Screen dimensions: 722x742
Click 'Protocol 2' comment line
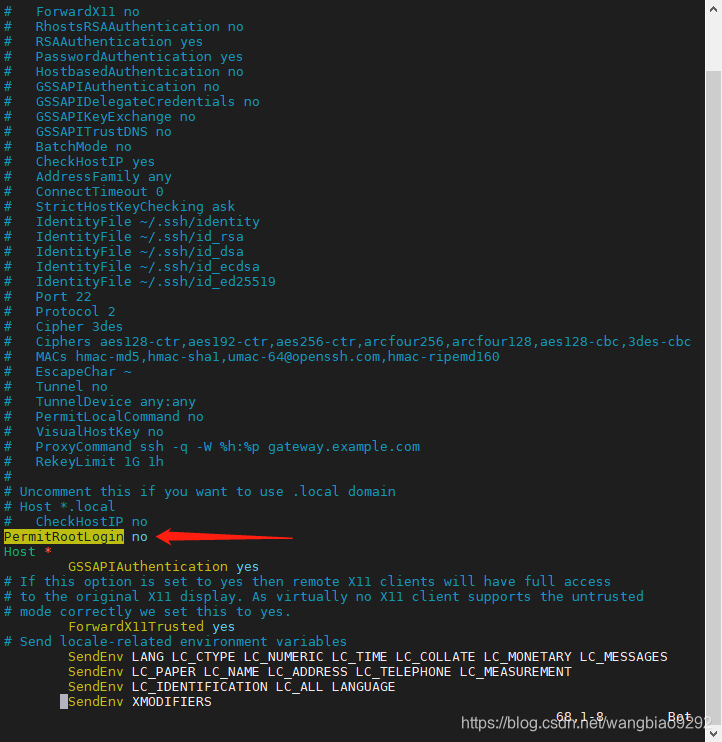(x=60, y=311)
